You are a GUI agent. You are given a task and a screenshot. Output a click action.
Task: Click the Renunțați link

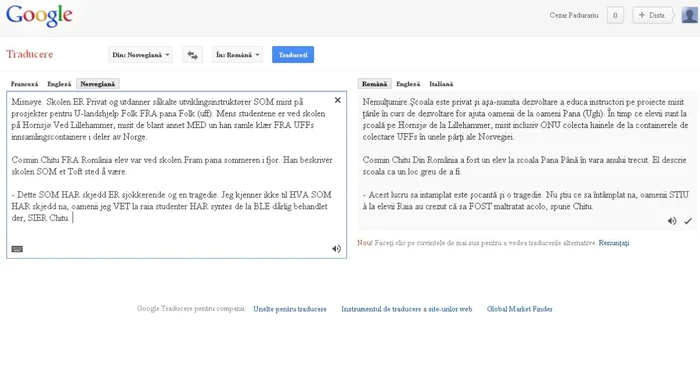point(614,243)
